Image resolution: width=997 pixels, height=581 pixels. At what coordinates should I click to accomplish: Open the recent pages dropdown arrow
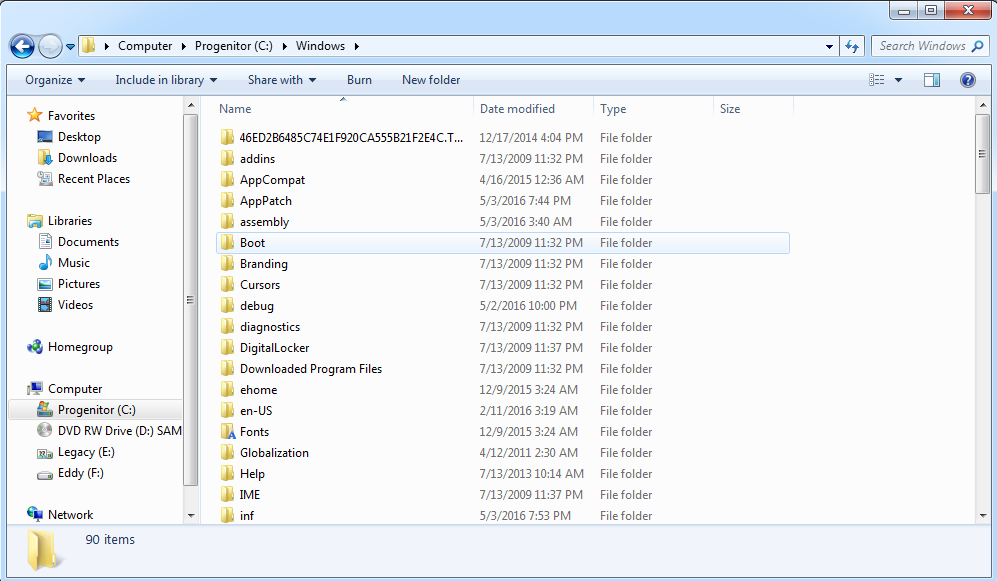pyautogui.click(x=70, y=46)
